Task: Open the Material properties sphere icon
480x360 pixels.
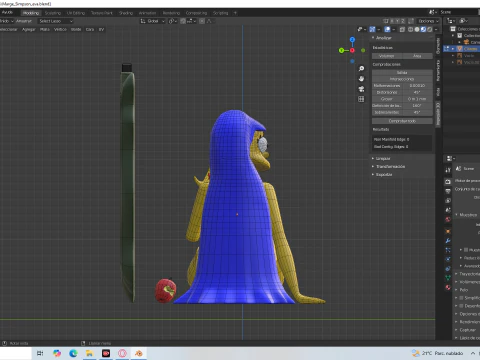Action: (448, 287)
